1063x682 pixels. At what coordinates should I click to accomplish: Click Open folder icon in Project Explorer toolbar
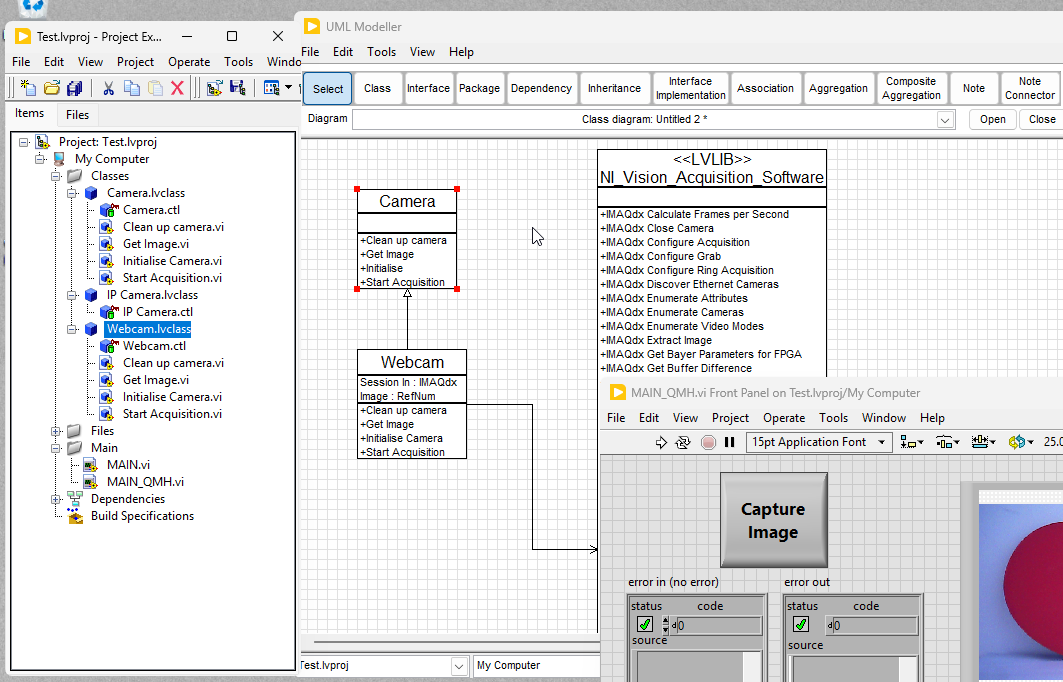tap(52, 88)
